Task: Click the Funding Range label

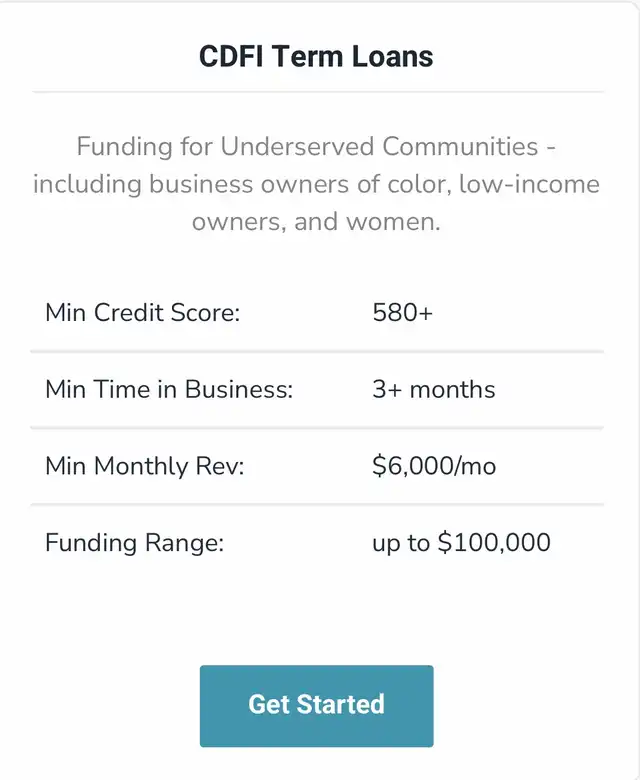Action: (x=135, y=543)
